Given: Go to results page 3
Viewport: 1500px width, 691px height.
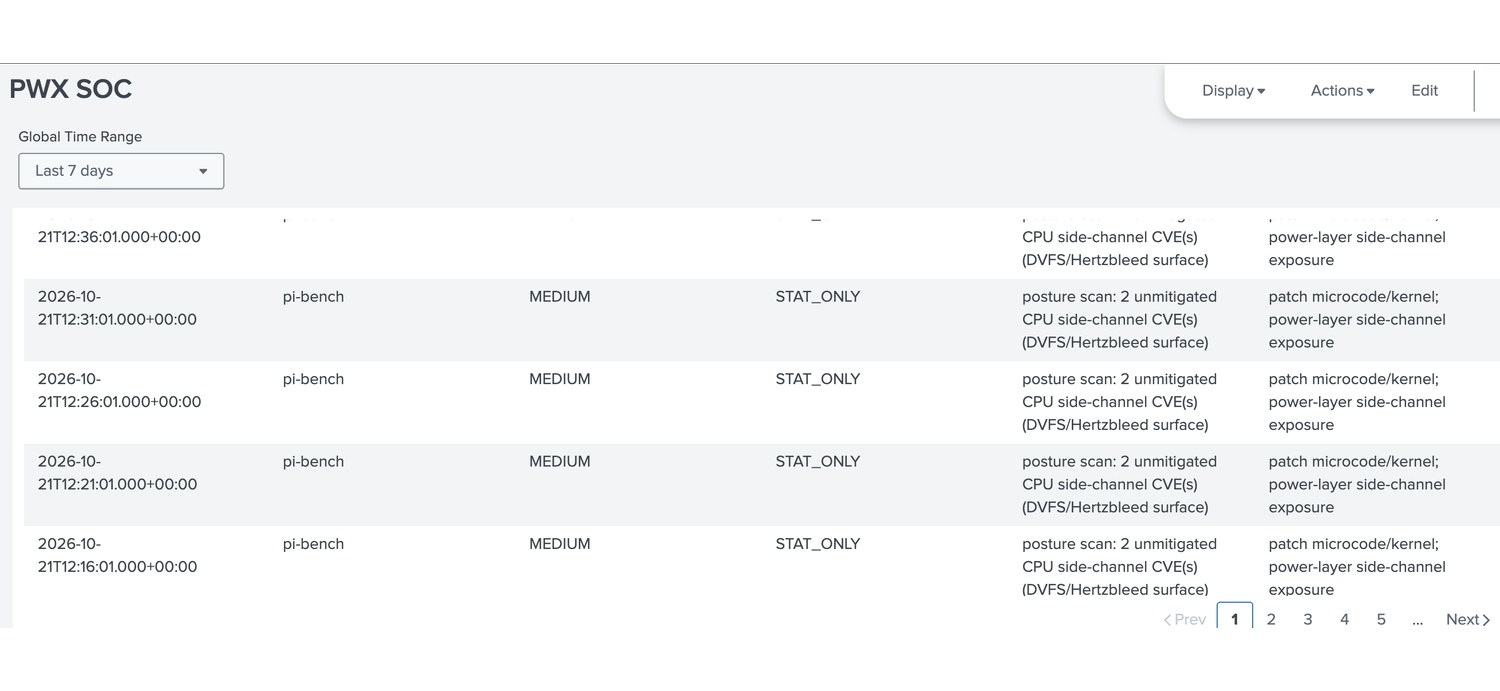Looking at the screenshot, I should 1307,619.
